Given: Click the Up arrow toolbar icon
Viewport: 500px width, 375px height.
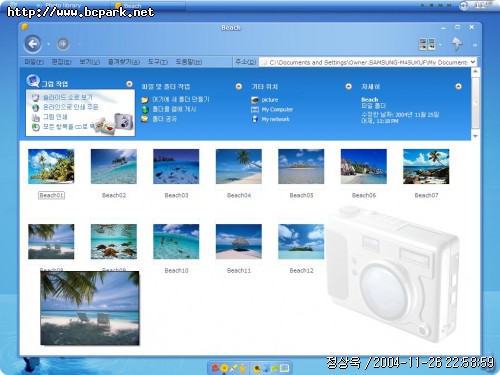Looking at the screenshot, I should (457, 44).
